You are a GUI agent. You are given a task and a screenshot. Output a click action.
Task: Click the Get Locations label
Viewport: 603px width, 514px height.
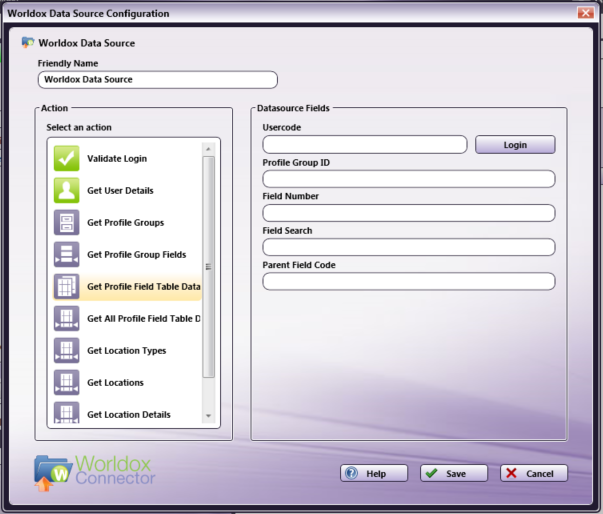[115, 383]
